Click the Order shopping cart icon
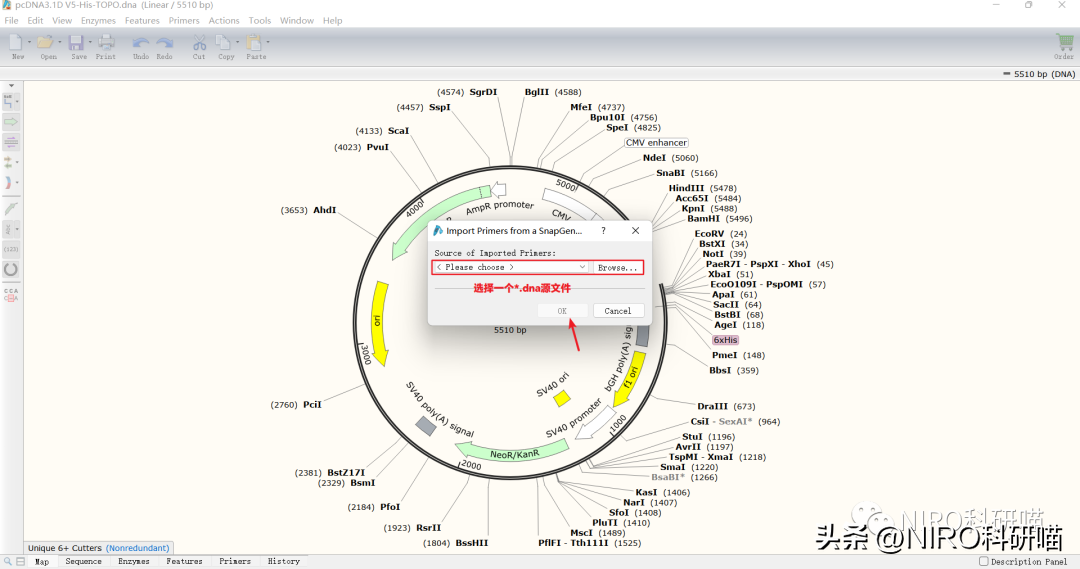 click(x=1064, y=43)
